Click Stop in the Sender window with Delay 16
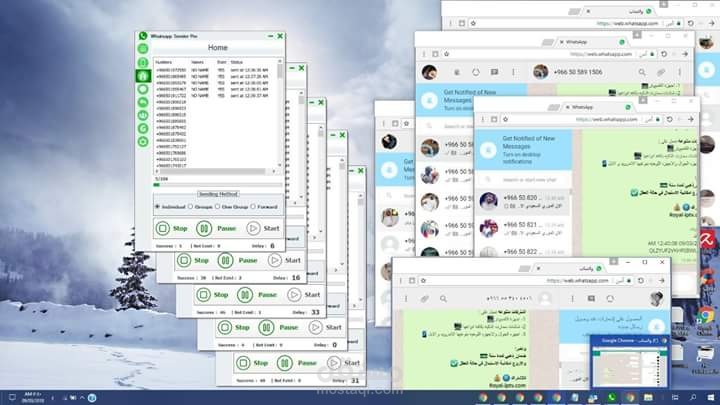 (x=193, y=260)
